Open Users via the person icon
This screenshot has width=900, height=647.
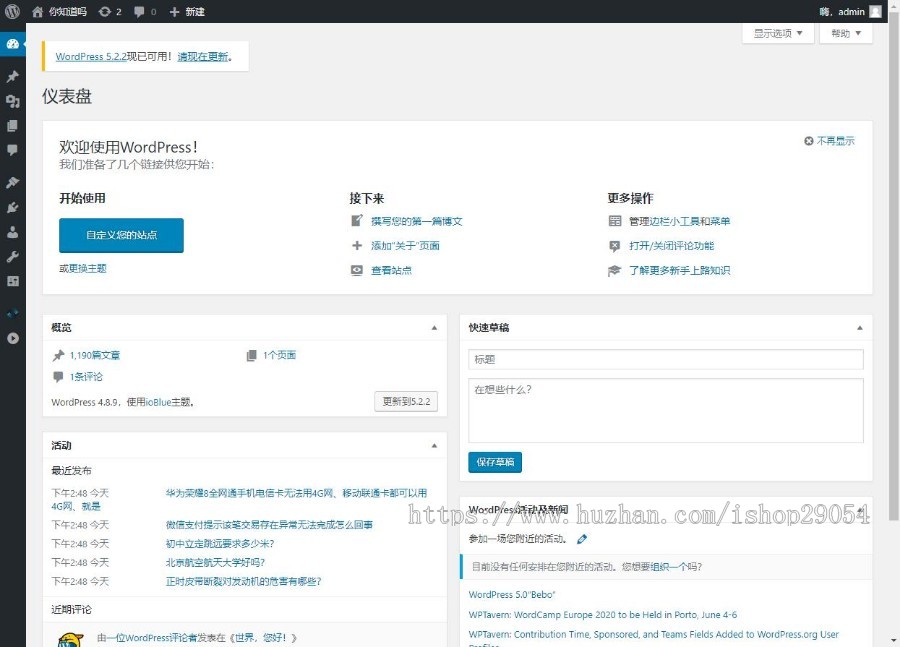click(11, 232)
